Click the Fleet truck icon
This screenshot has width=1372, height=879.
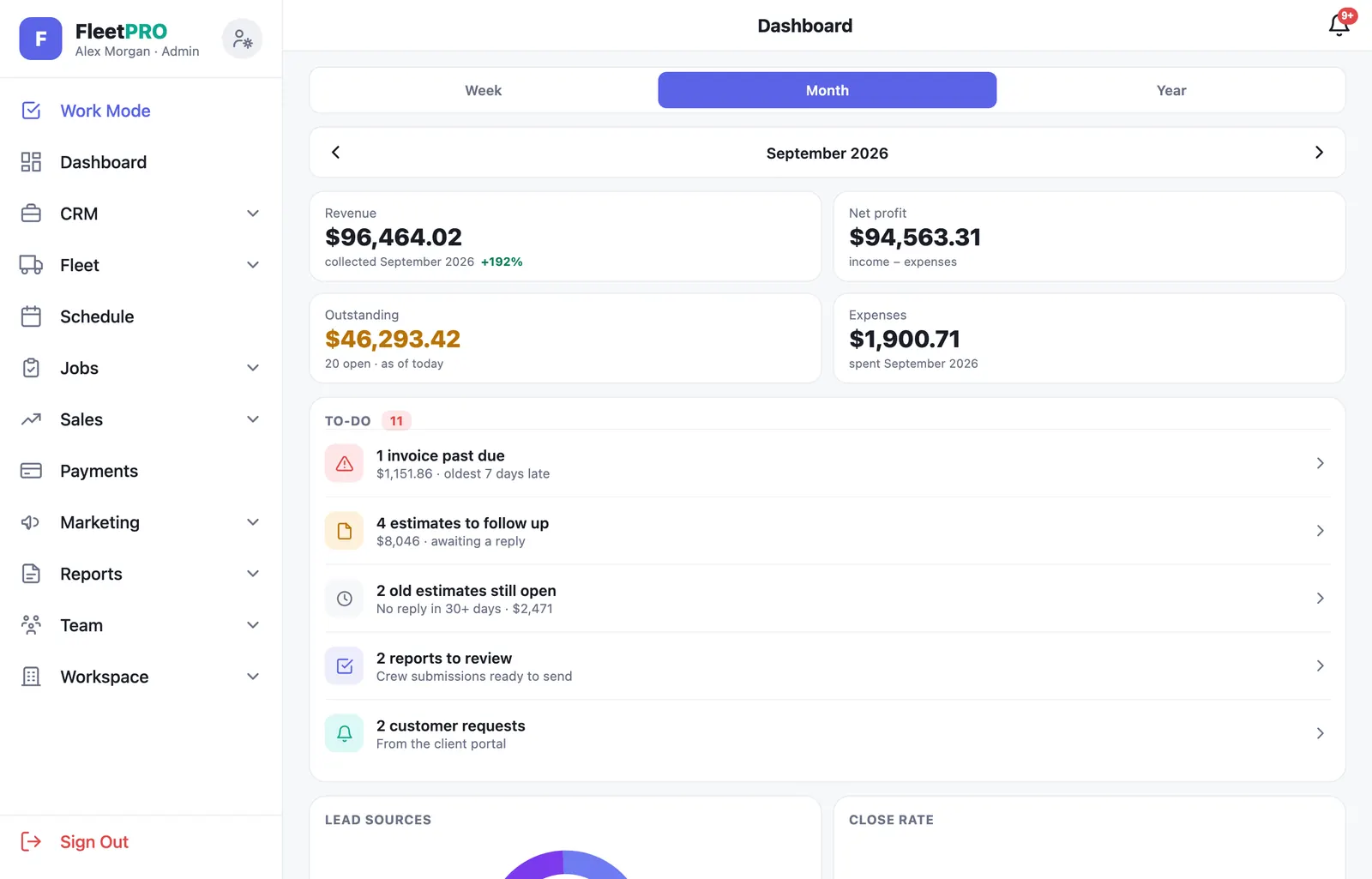tap(31, 265)
